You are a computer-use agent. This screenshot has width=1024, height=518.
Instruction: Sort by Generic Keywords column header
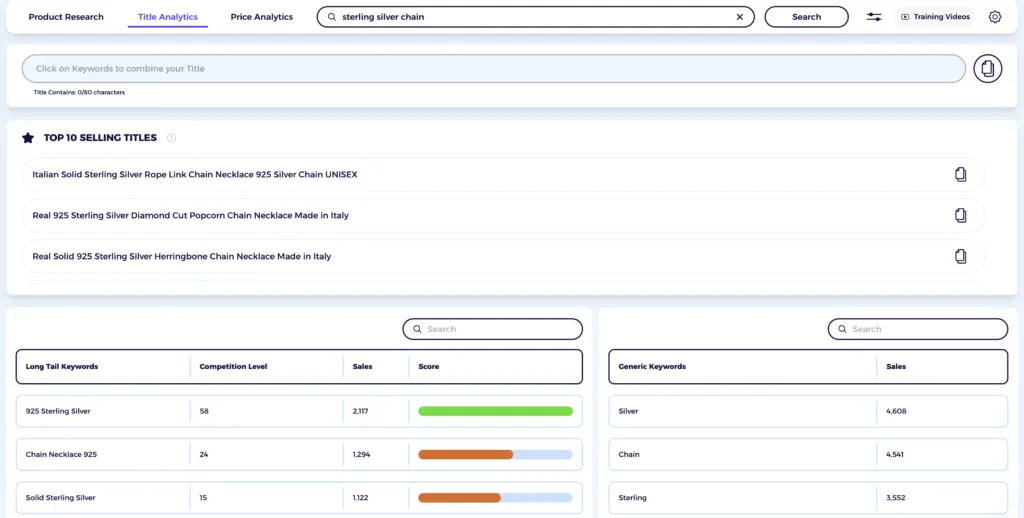pyautogui.click(x=652, y=366)
